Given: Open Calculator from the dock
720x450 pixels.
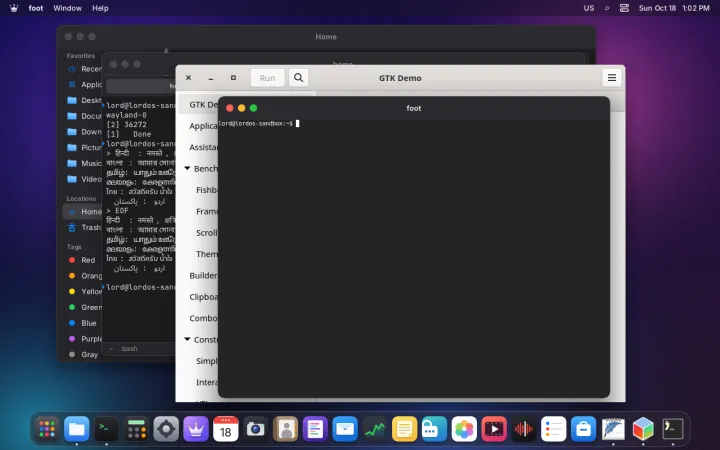Looking at the screenshot, I should click(136, 430).
